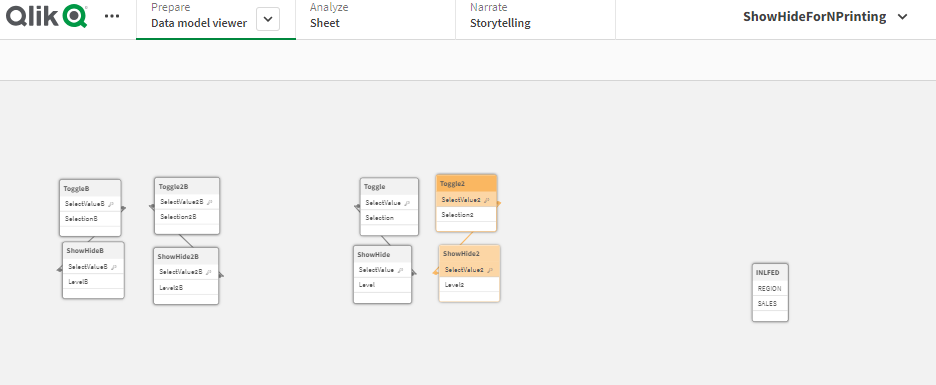Select the INLFED table header
Viewport: 936px width, 385px height.
[770, 272]
